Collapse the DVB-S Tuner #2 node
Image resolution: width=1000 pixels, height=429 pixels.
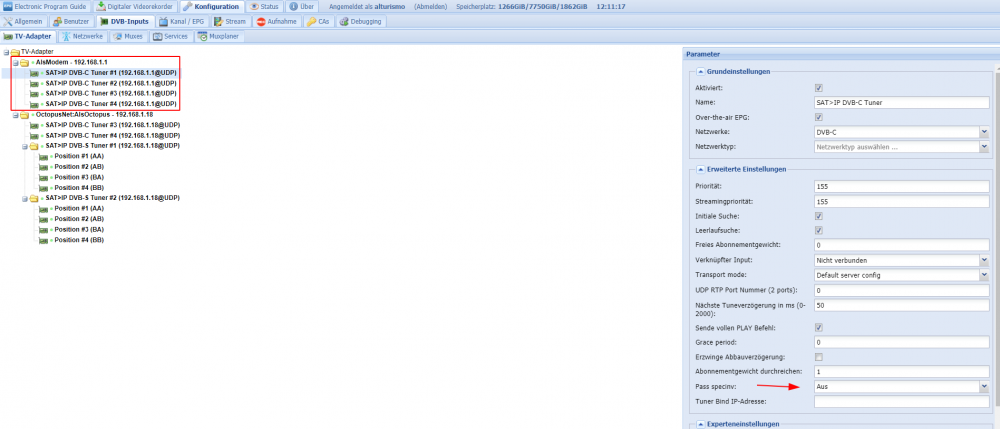tap(24, 198)
